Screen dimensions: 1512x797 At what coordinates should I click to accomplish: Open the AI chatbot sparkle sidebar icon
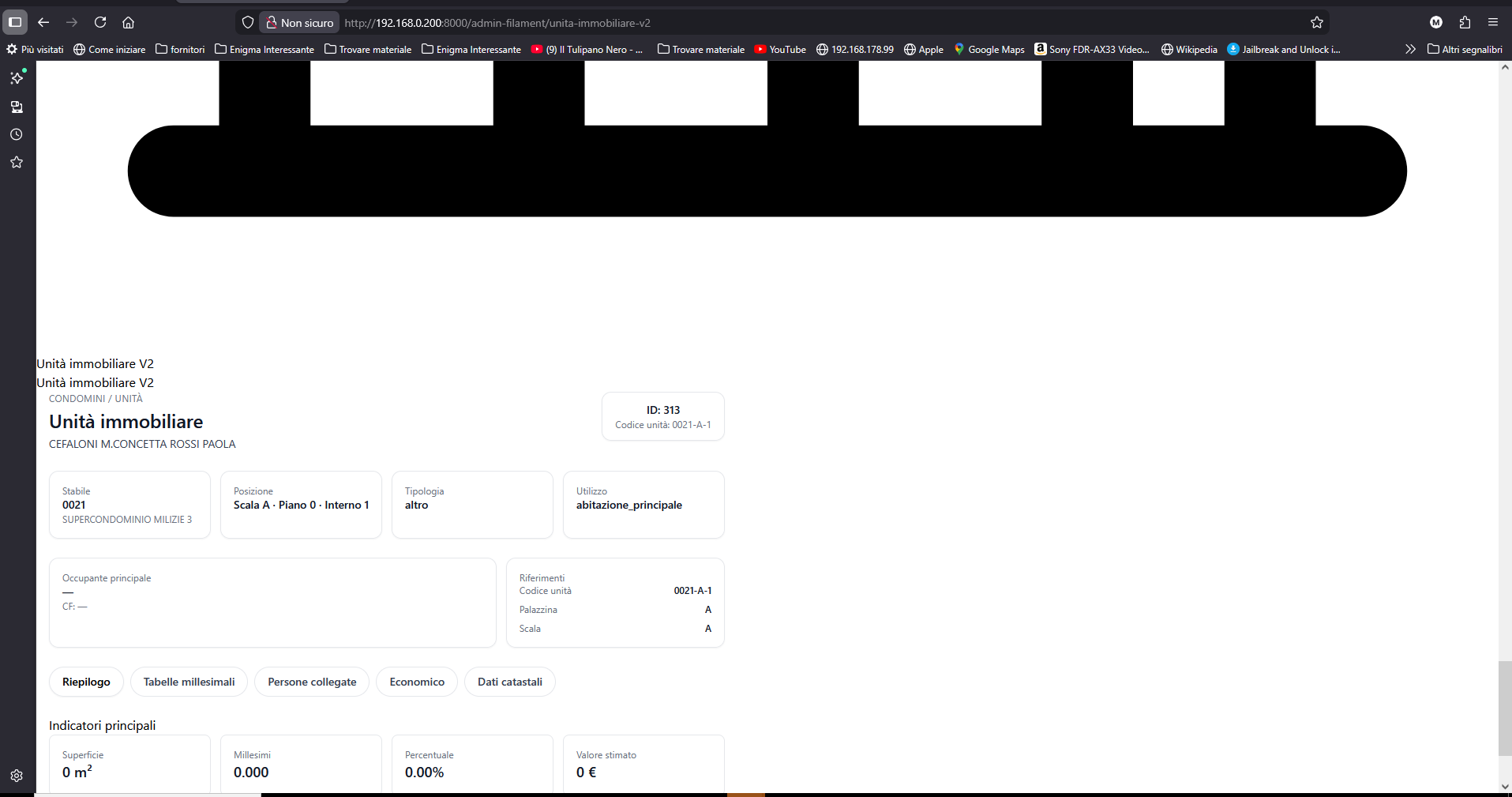(x=17, y=77)
